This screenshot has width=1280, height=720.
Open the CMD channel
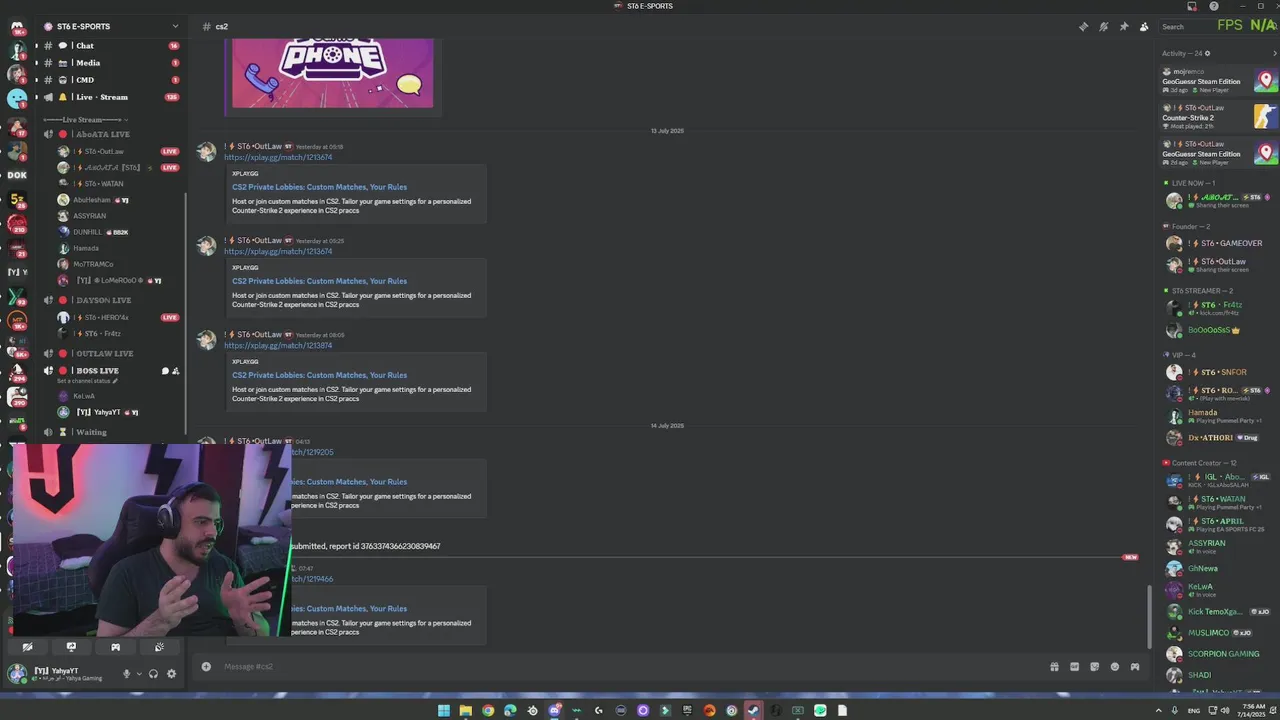click(110, 80)
